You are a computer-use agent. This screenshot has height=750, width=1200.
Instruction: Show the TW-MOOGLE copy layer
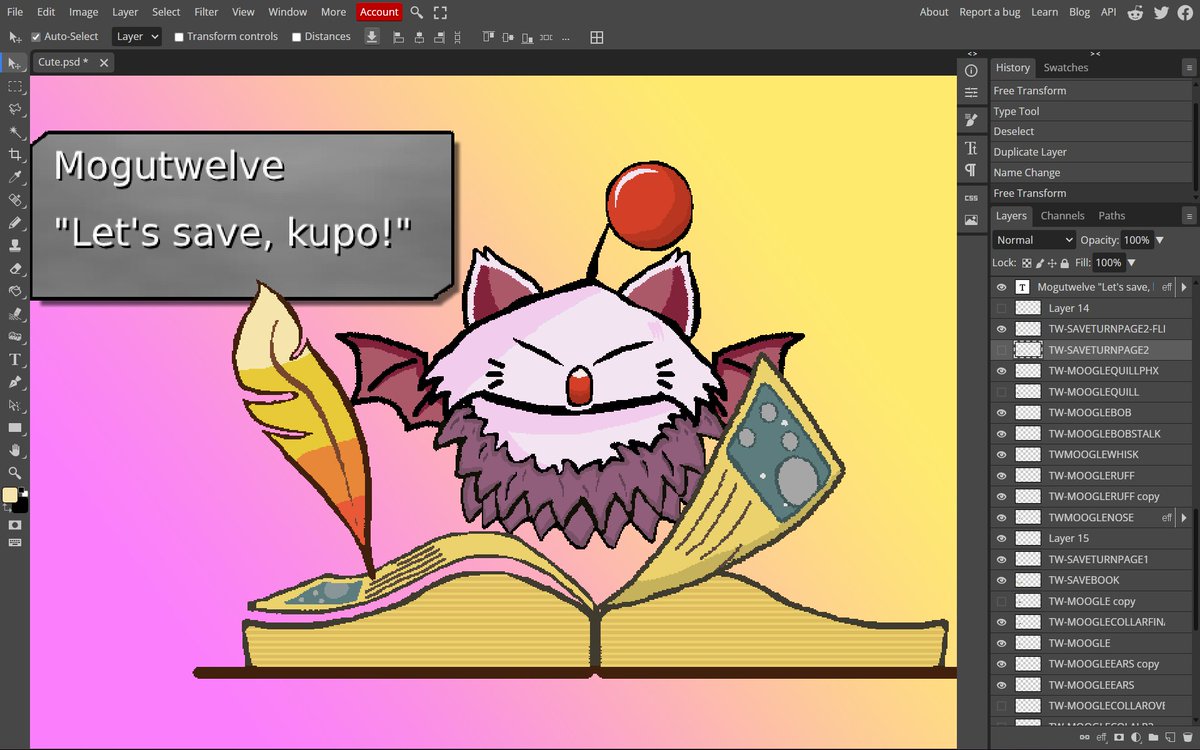1002,601
